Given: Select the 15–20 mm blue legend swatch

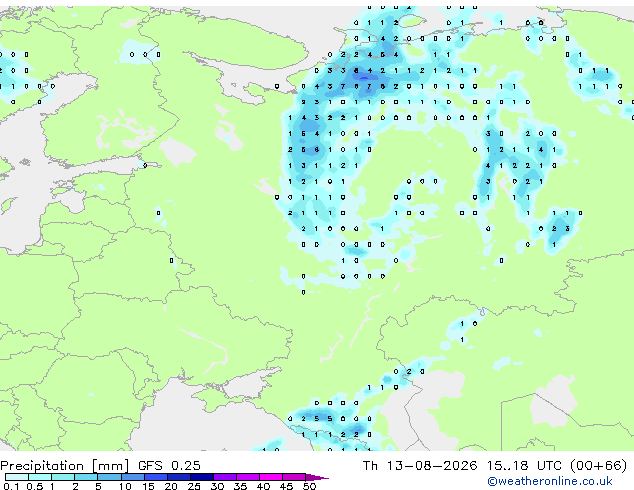Looking at the screenshot, I should coord(155,477).
